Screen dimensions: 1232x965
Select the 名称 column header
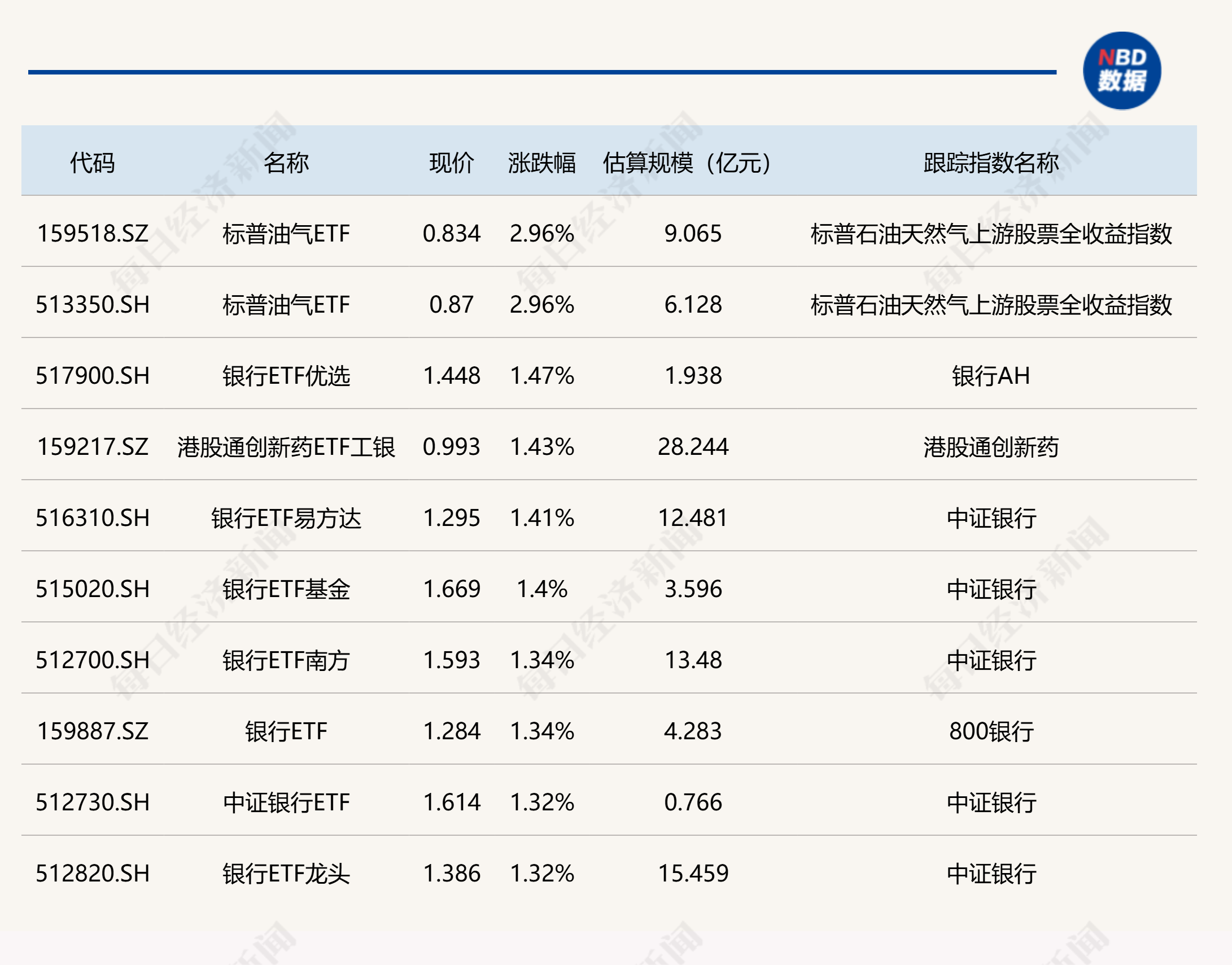click(286, 163)
